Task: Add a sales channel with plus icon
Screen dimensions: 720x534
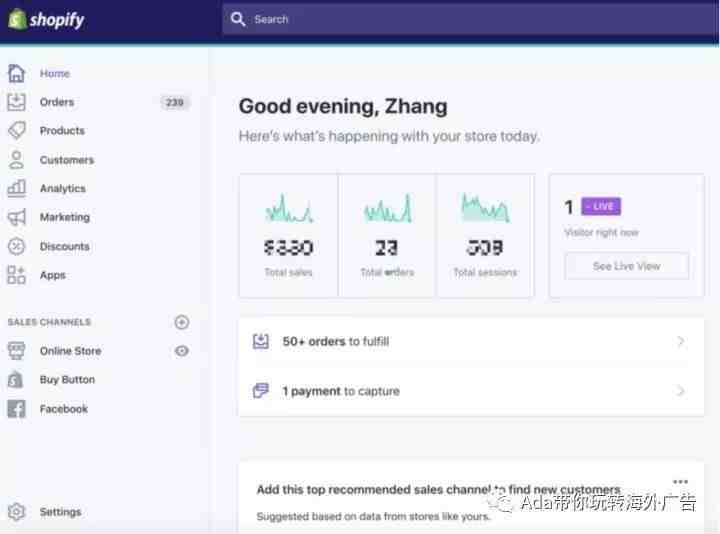Action: coord(182,322)
